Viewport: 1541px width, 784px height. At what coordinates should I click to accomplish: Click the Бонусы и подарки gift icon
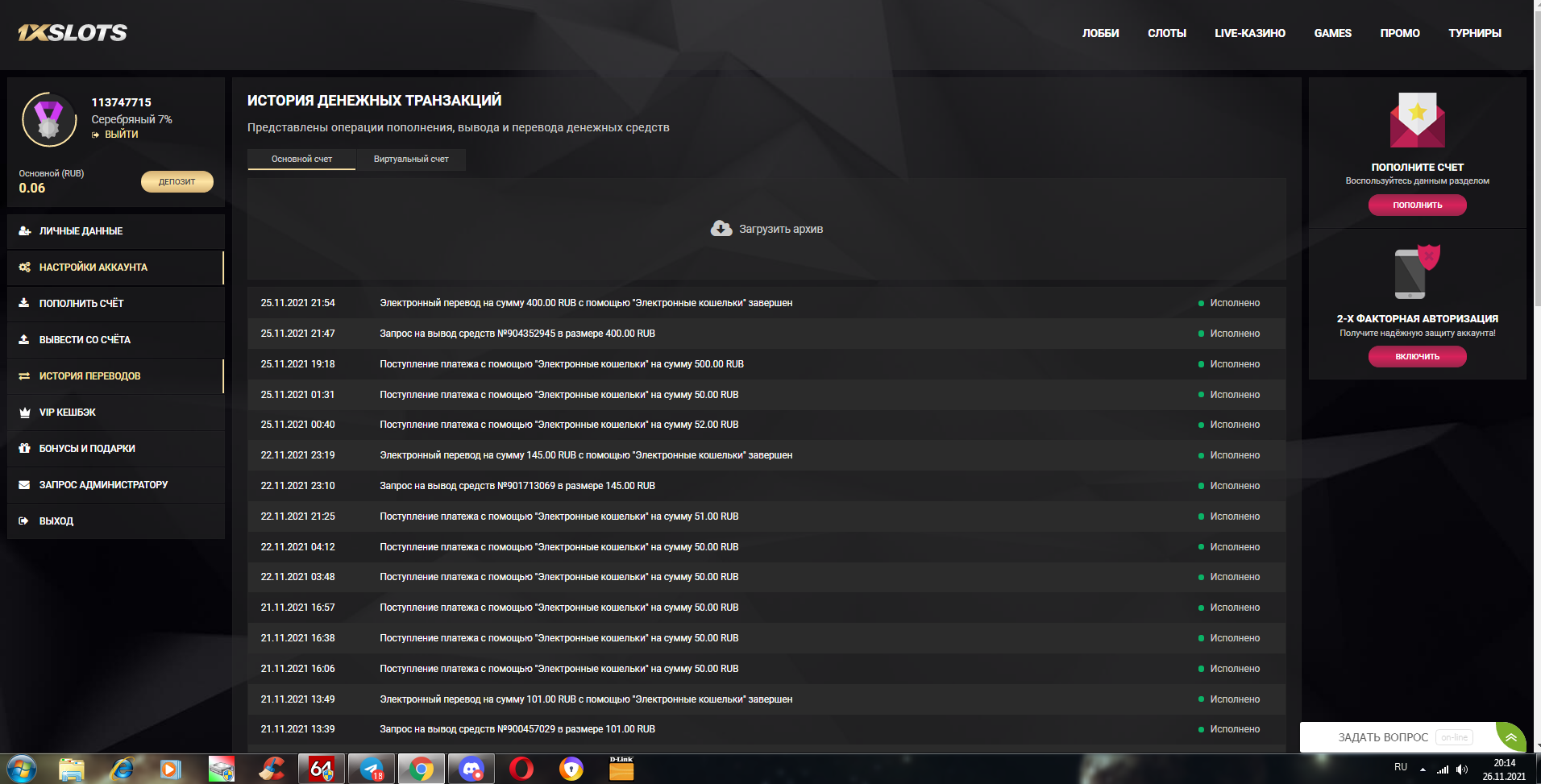coord(24,449)
